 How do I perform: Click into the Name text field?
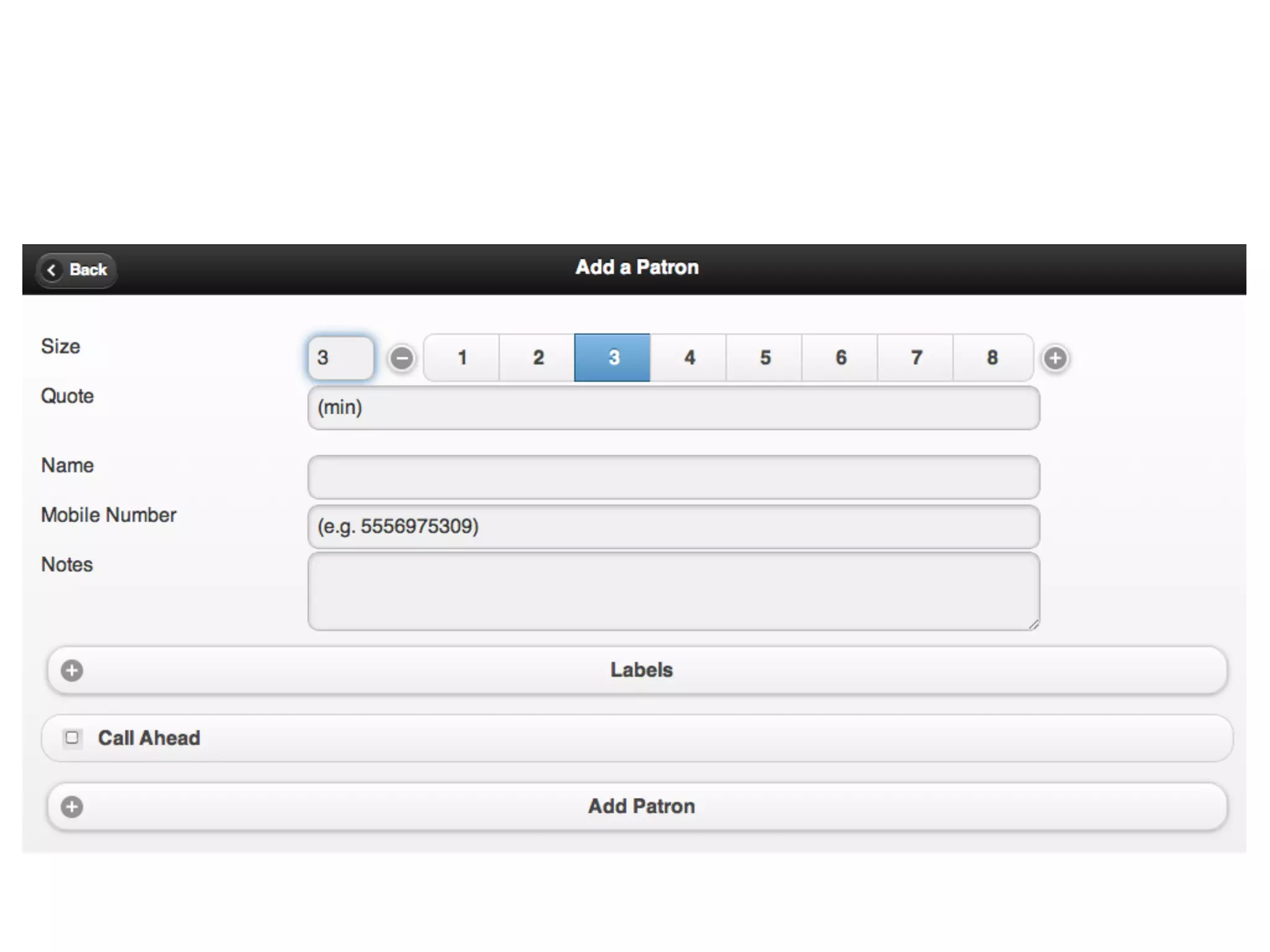(x=673, y=477)
